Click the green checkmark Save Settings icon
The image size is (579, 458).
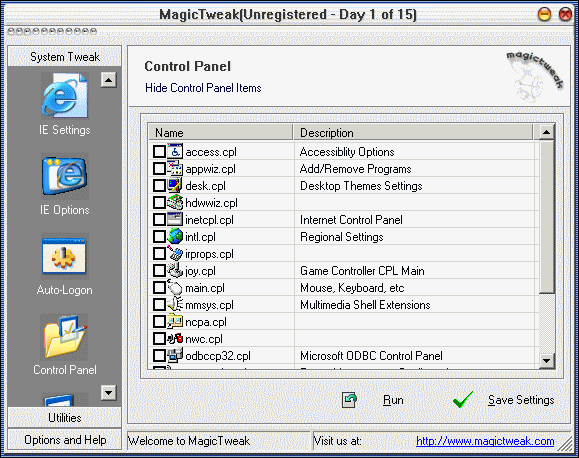[x=463, y=400]
